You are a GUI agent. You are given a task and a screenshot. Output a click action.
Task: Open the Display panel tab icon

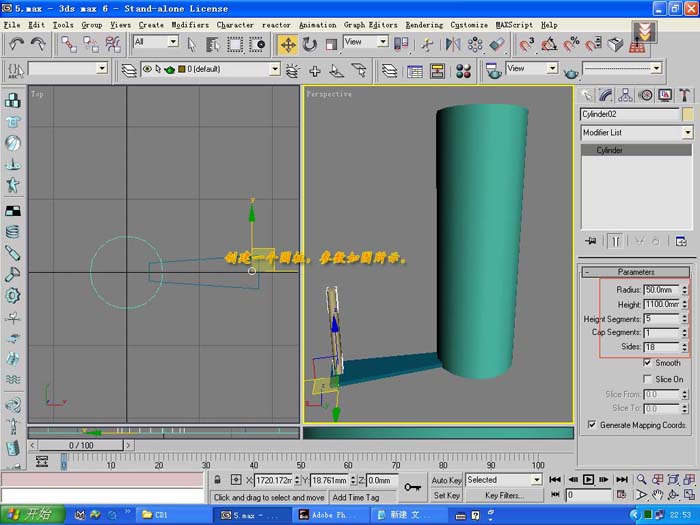[x=665, y=95]
